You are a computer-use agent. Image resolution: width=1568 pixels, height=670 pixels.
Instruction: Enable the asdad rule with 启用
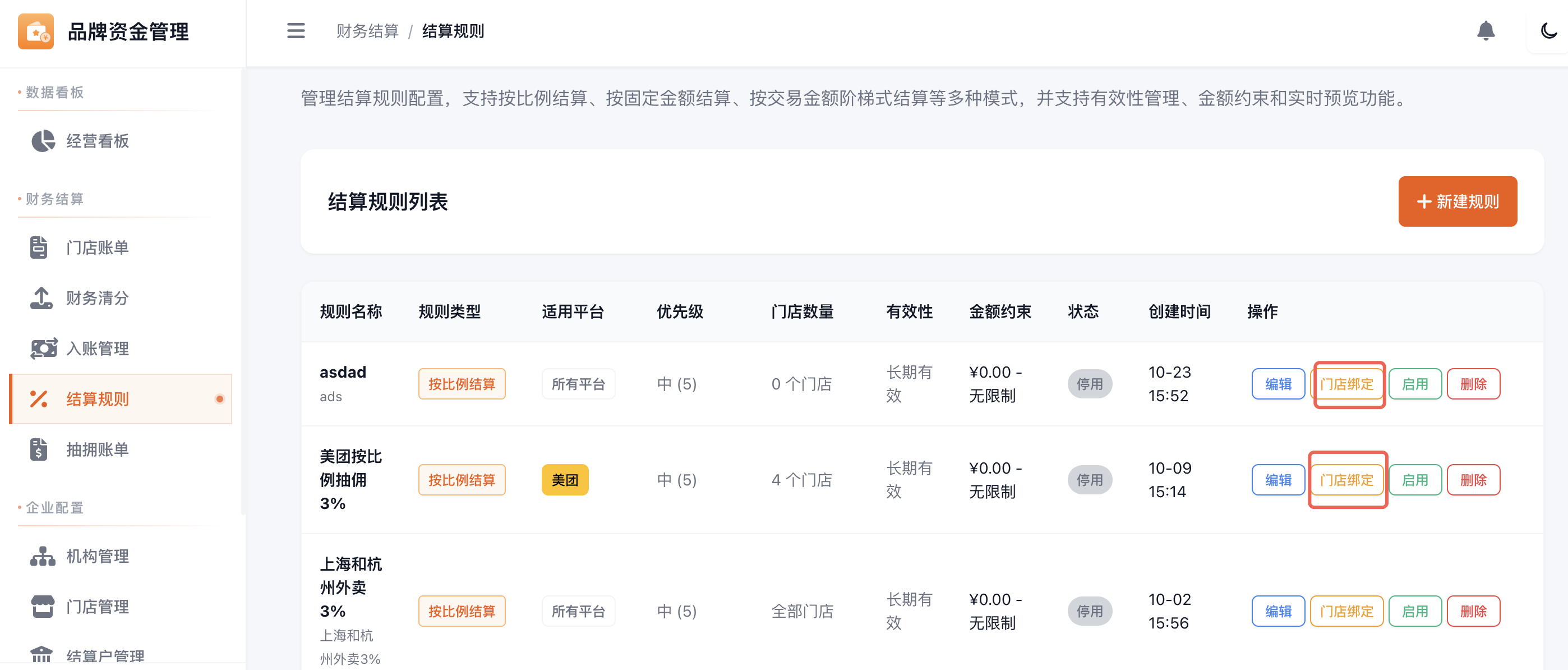(1414, 384)
